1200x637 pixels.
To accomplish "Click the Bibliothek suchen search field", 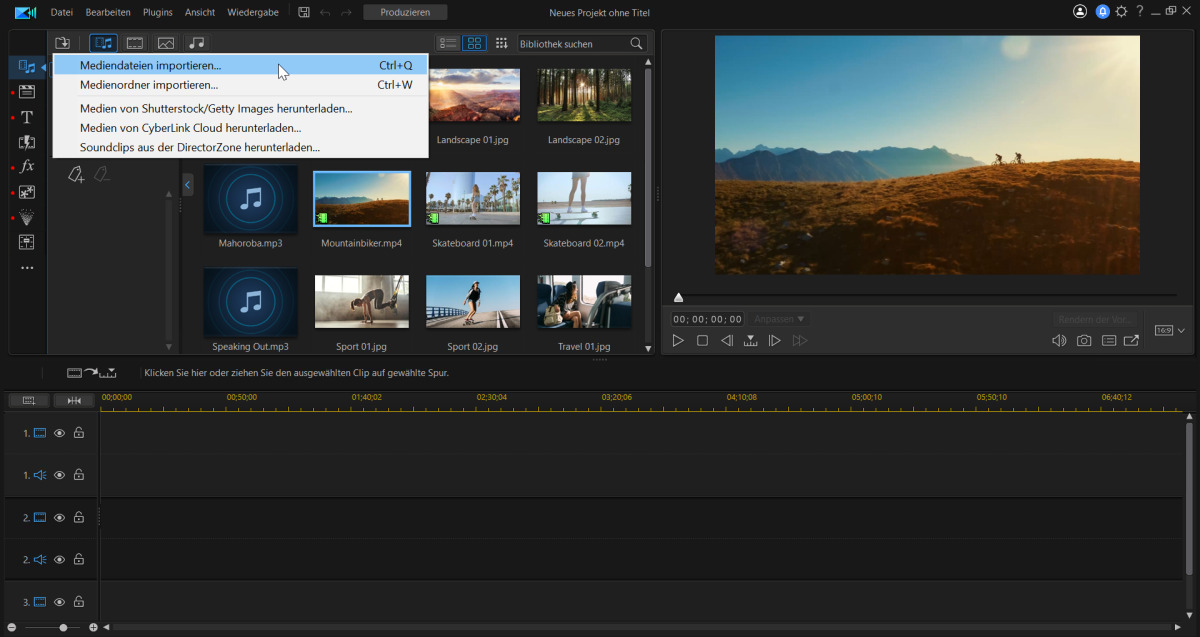I will [572, 44].
